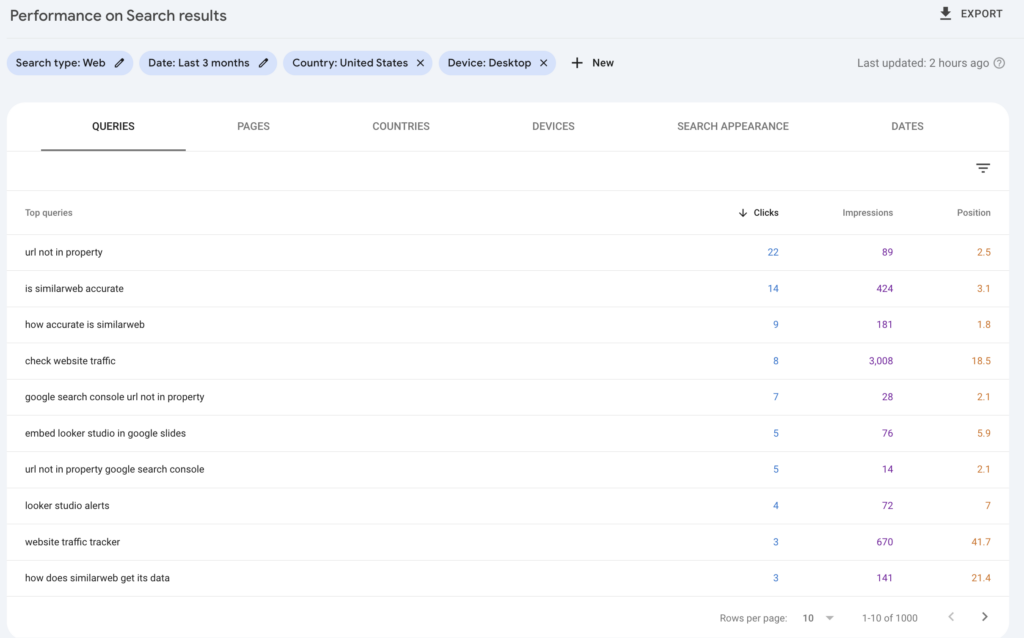Viewport: 1024px width, 638px height.
Task: Add a new filter with plus icon
Action: (577, 63)
